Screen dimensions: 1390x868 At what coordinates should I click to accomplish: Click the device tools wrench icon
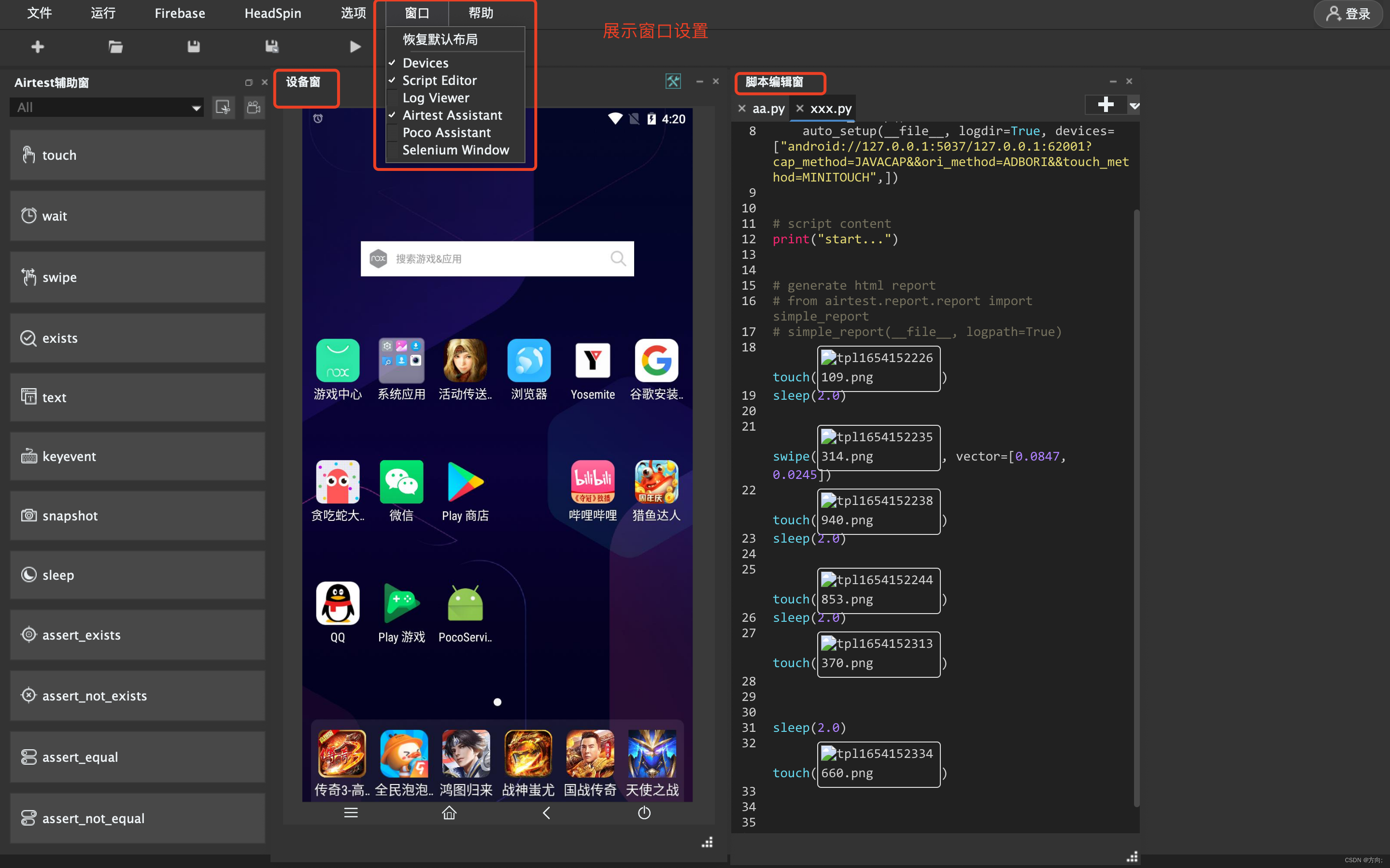pos(673,82)
